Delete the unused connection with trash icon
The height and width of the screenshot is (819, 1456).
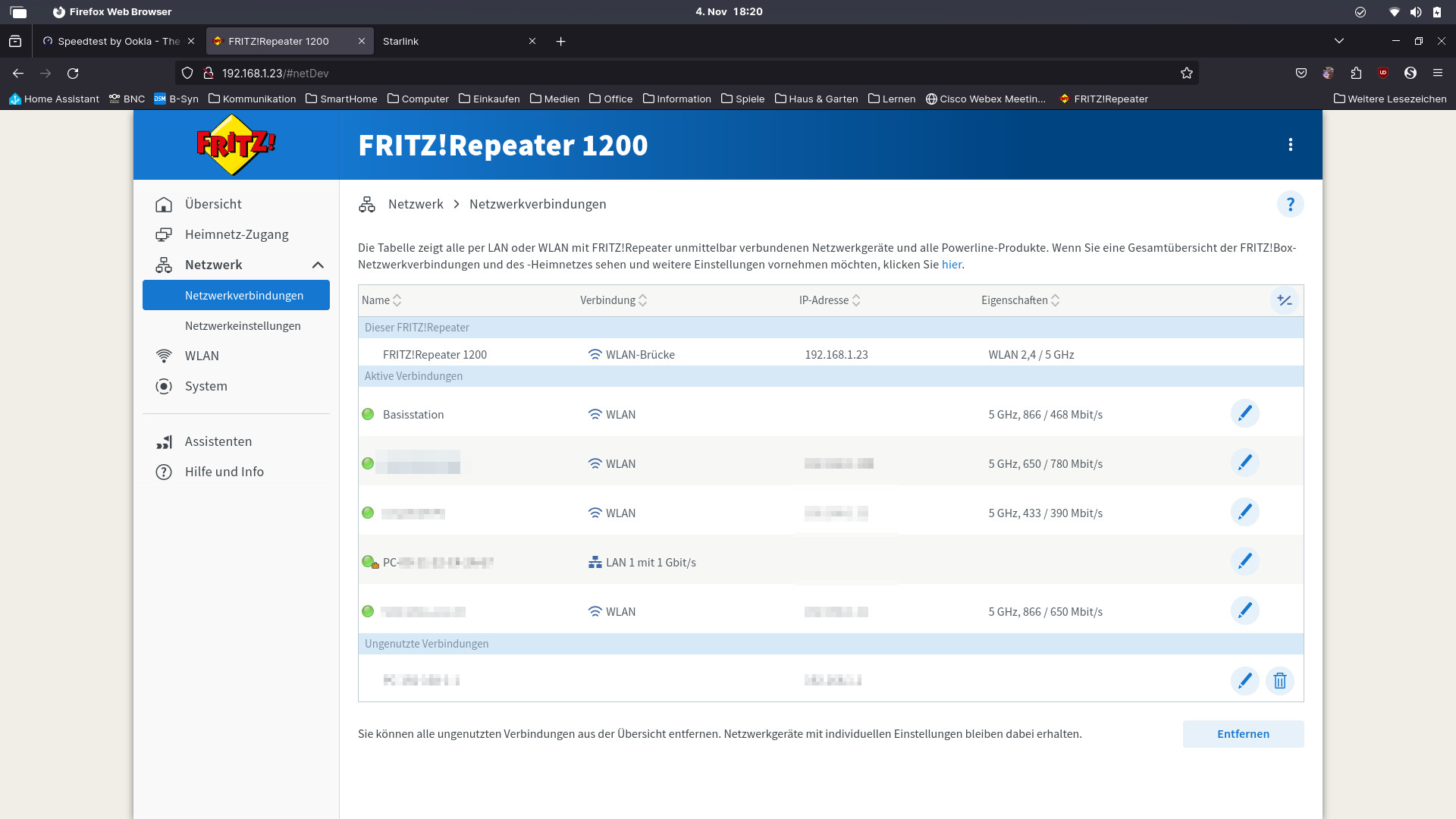[1280, 681]
